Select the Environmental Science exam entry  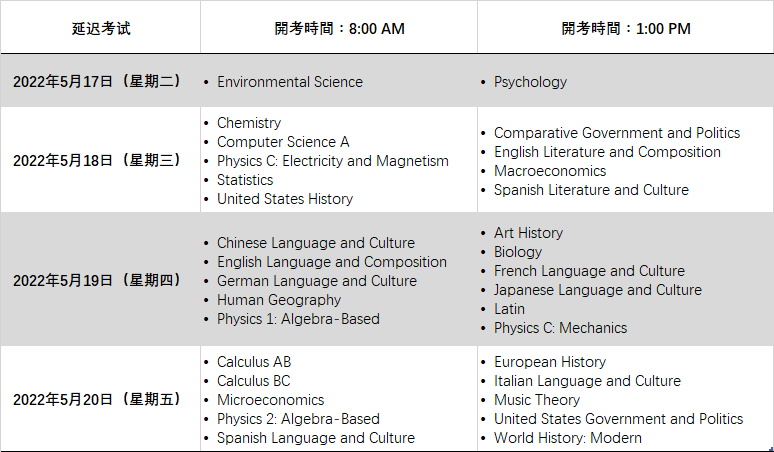(290, 82)
